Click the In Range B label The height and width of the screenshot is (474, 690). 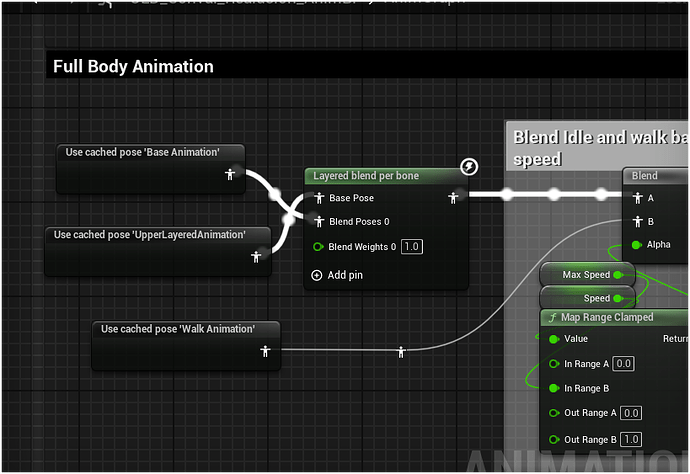coord(586,388)
